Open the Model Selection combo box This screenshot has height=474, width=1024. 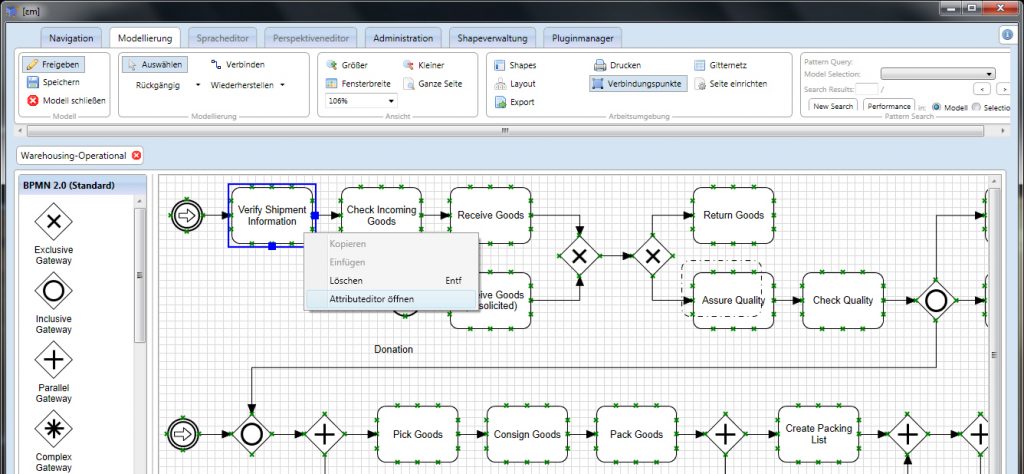988,74
